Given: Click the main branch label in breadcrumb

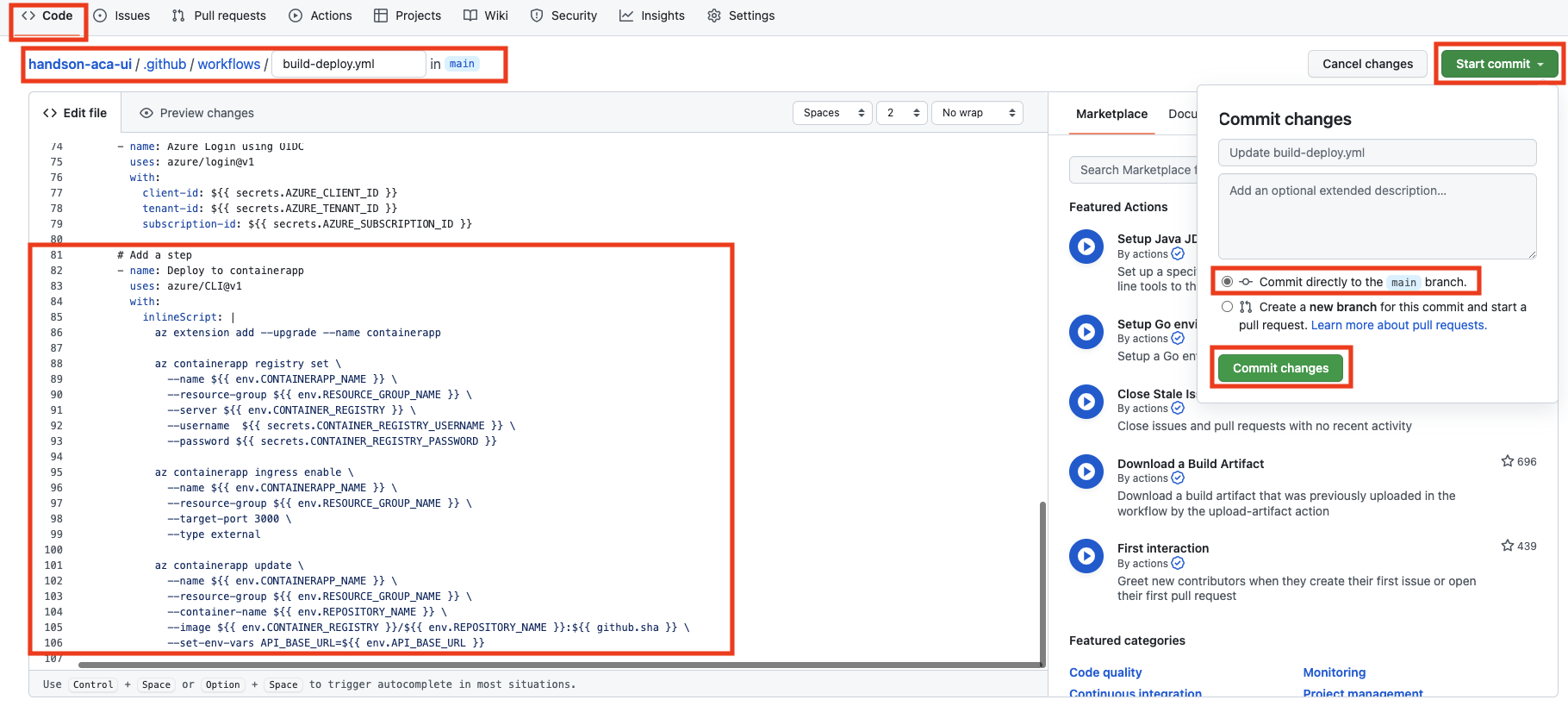Looking at the screenshot, I should coord(462,64).
